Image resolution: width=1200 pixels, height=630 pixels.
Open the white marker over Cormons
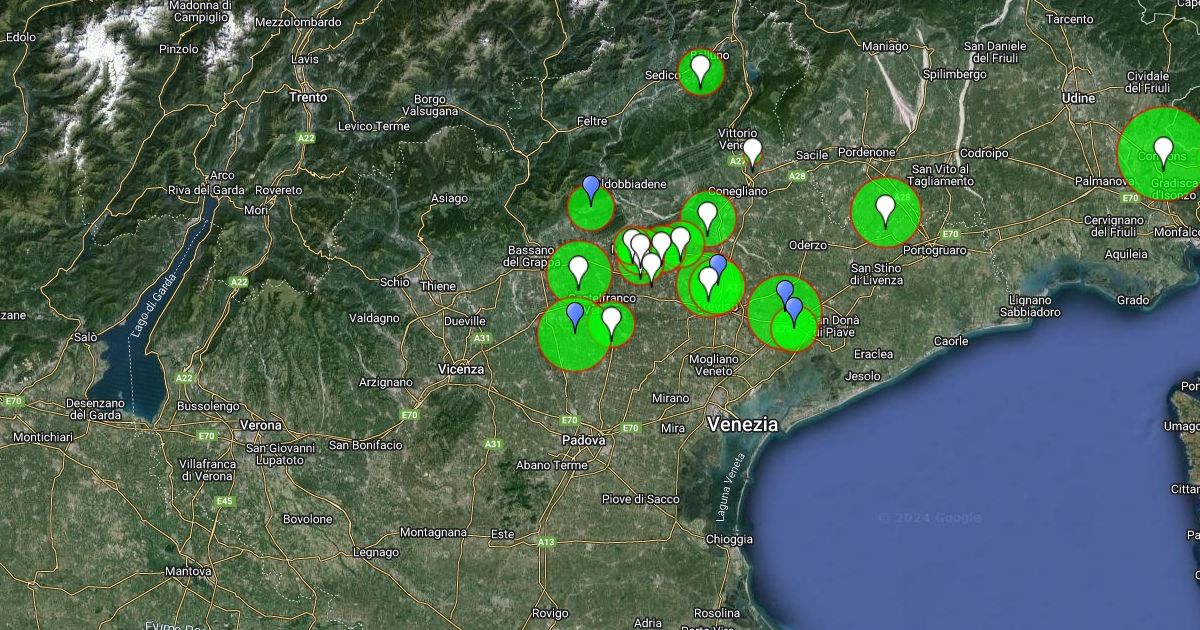point(1162,151)
